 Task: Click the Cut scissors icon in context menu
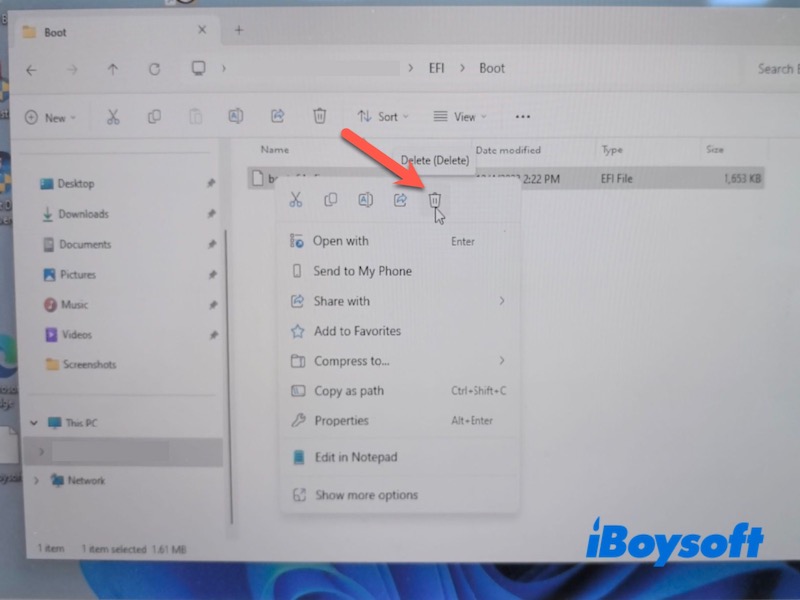pos(296,199)
